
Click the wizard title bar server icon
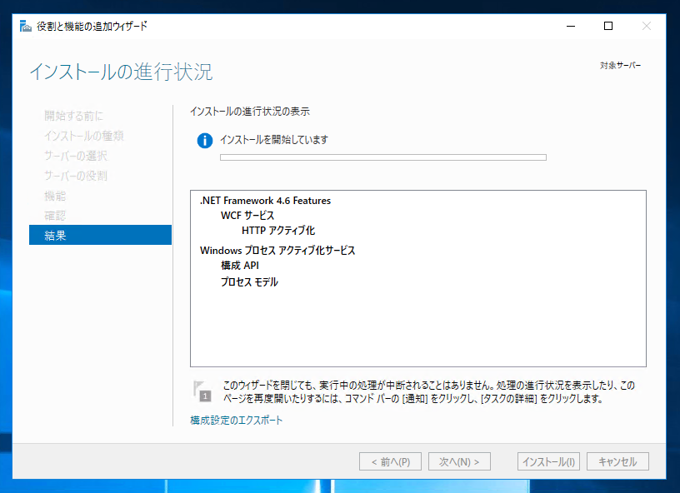pyautogui.click(x=26, y=26)
